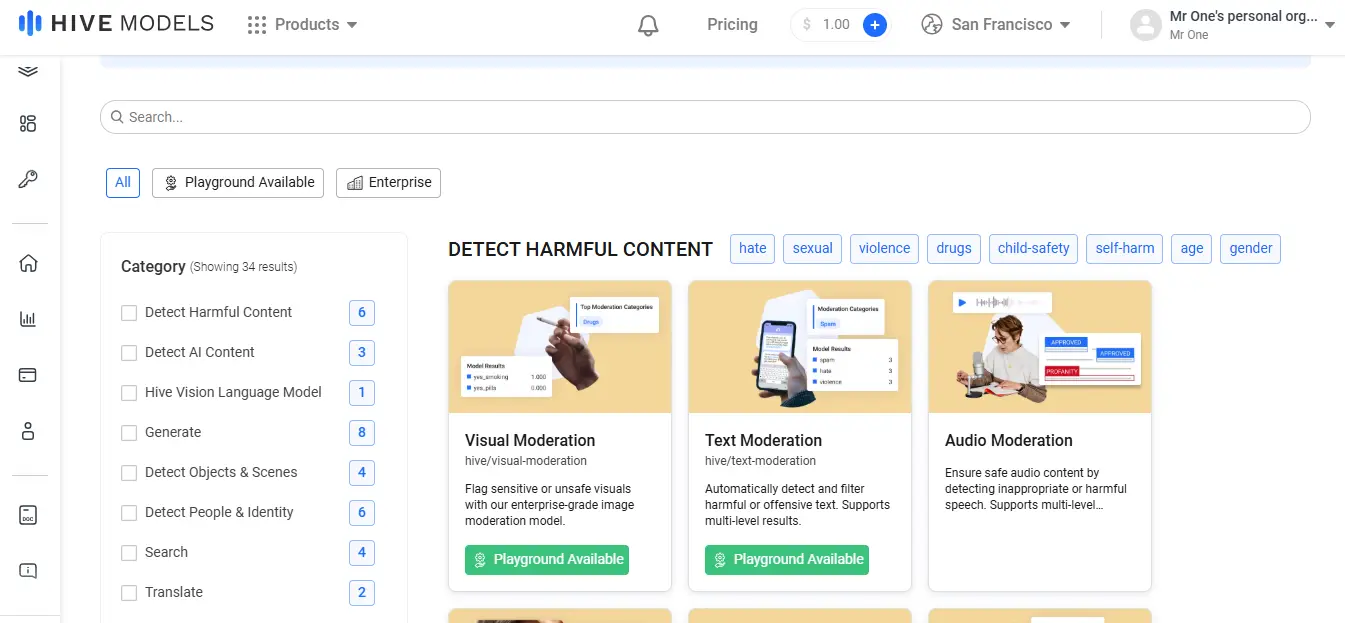Tick the Search category checkbox

(129, 553)
